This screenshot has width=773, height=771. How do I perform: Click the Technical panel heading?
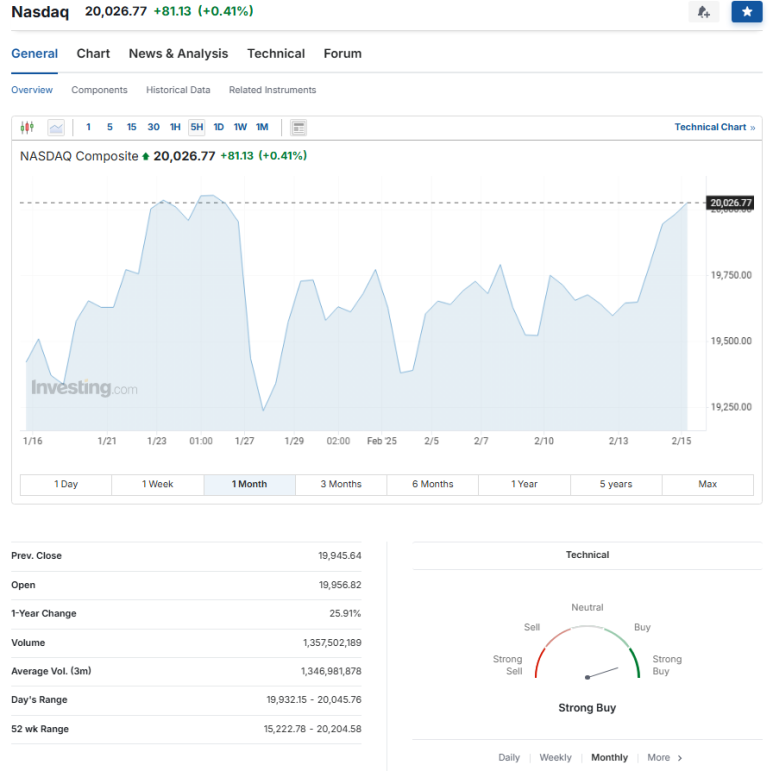587,555
